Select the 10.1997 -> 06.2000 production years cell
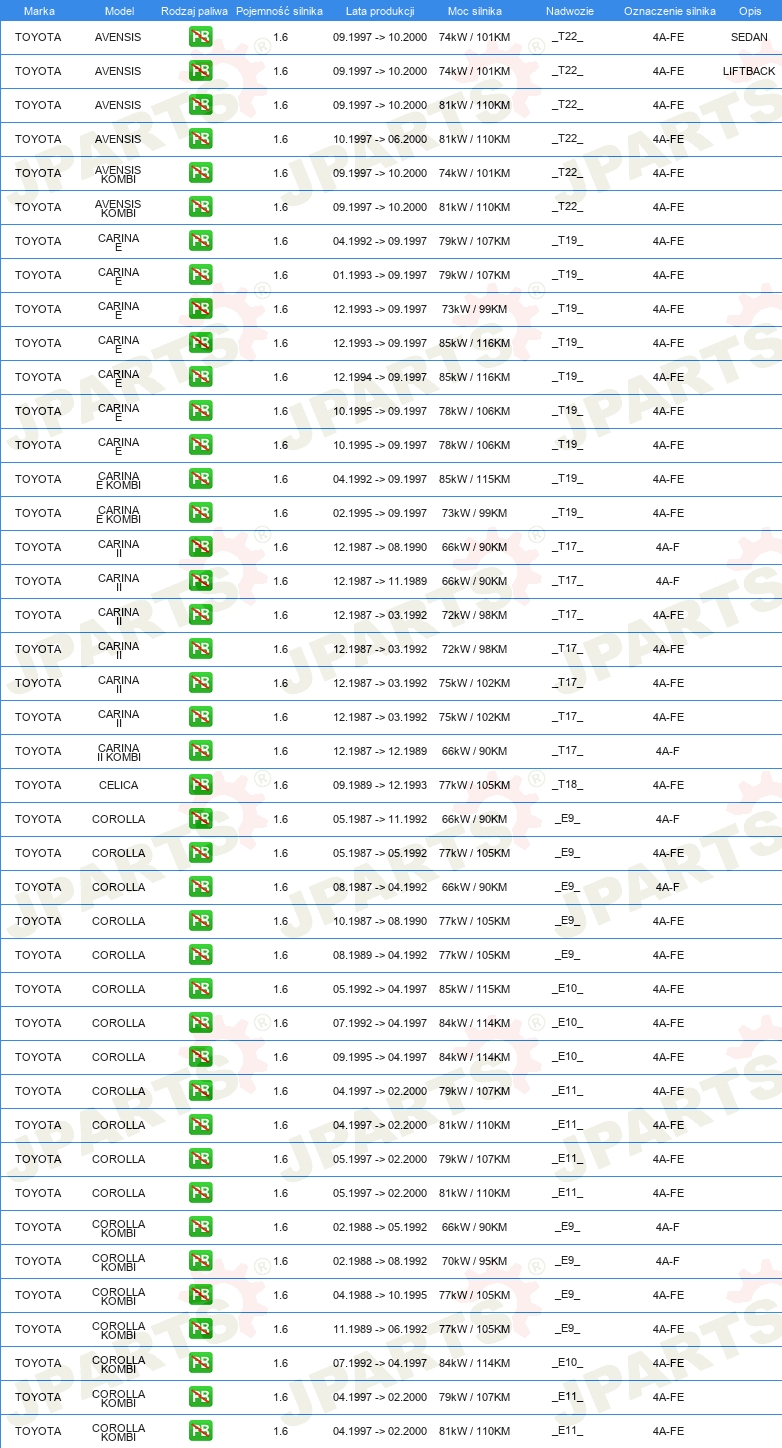Image resolution: width=782 pixels, height=1448 pixels. pos(380,139)
